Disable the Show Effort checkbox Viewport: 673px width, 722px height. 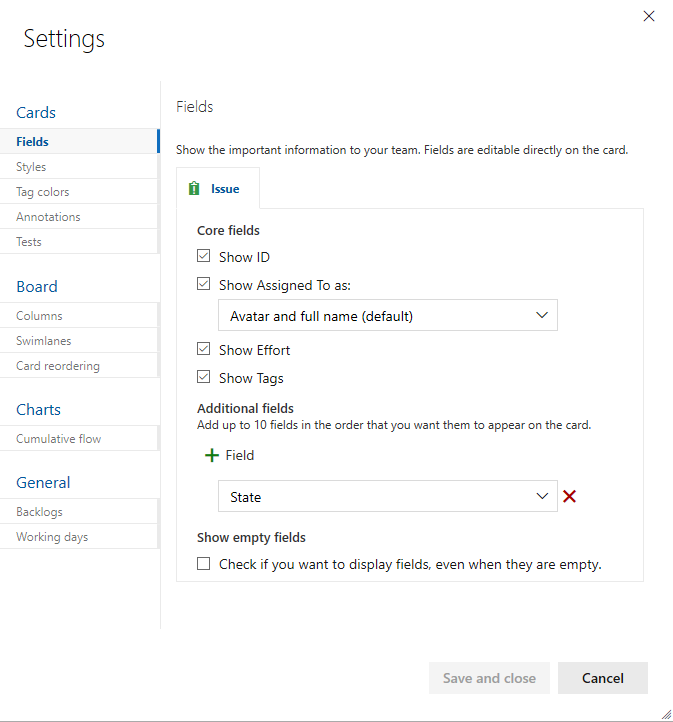(x=203, y=349)
